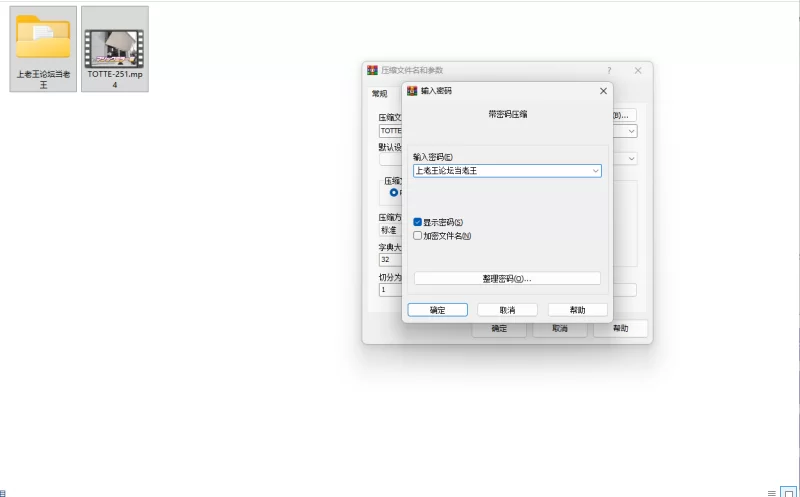Click 确定 in the 压缩文件名和参数 dialog

click(x=499, y=329)
